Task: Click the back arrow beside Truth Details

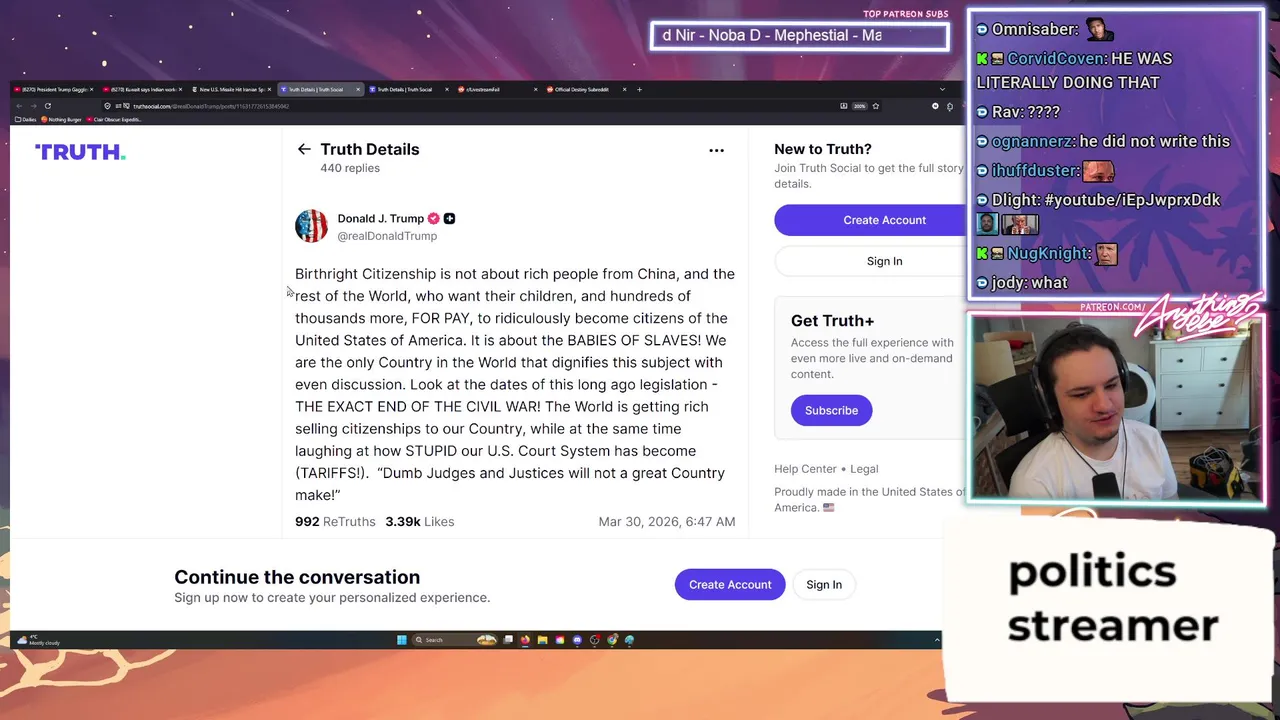Action: [x=304, y=149]
